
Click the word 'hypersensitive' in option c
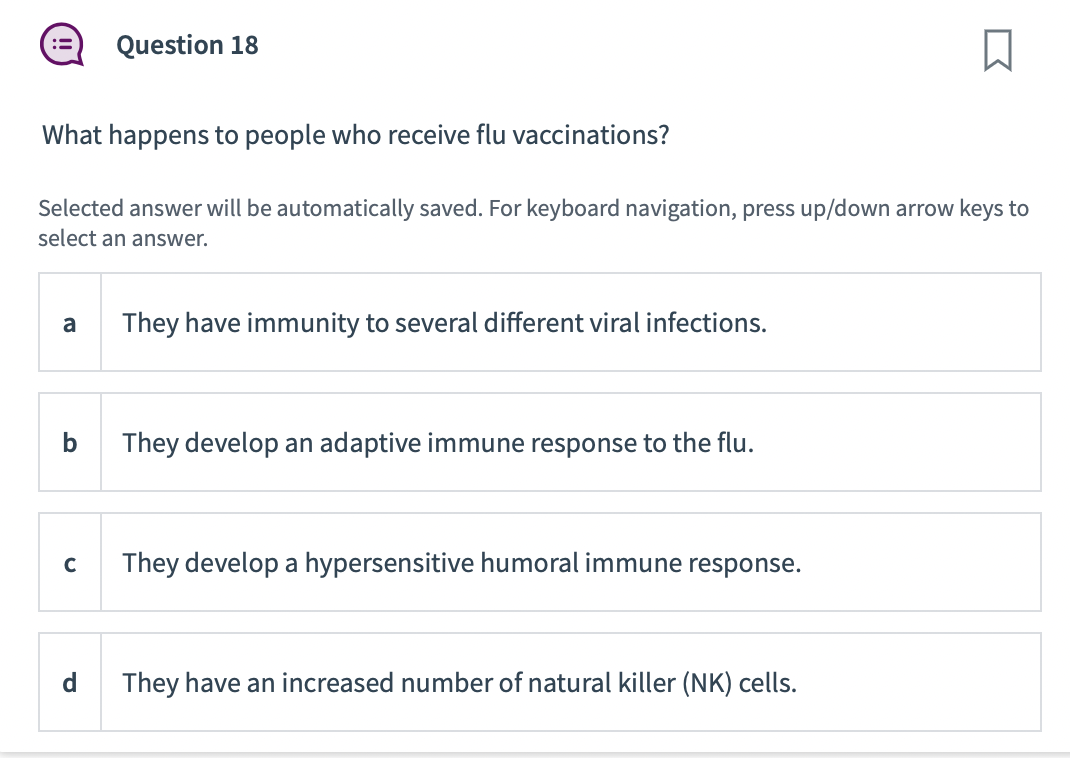[389, 563]
